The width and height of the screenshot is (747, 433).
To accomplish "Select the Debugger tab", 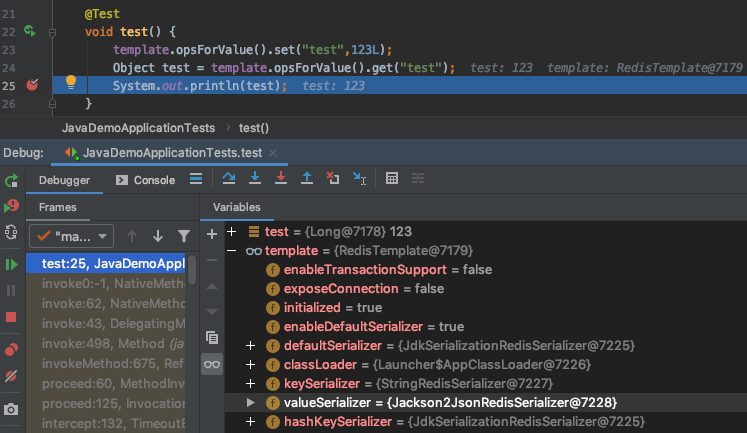I will click(x=64, y=180).
